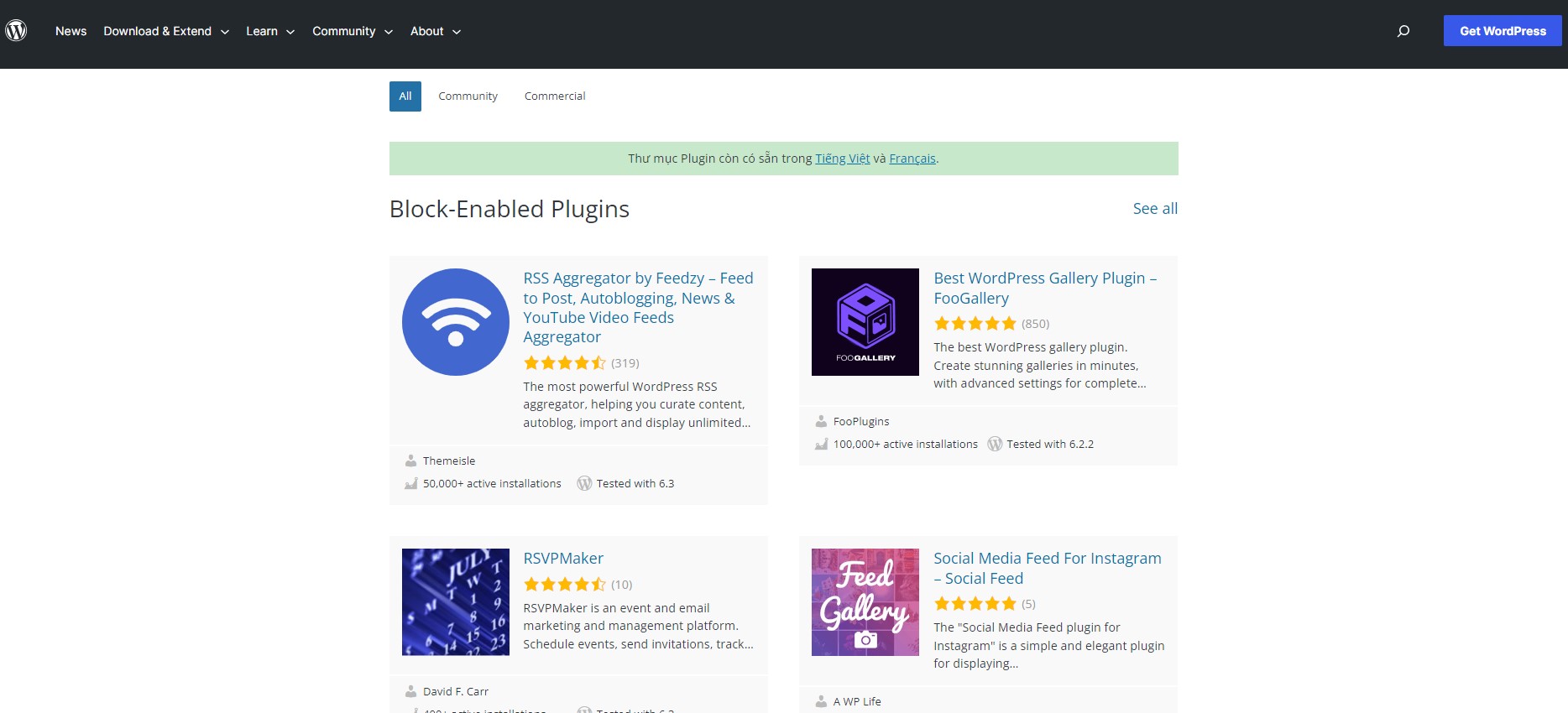The height and width of the screenshot is (713, 1568).
Task: Click the chart icon beside 100,000+ installations
Action: (821, 444)
